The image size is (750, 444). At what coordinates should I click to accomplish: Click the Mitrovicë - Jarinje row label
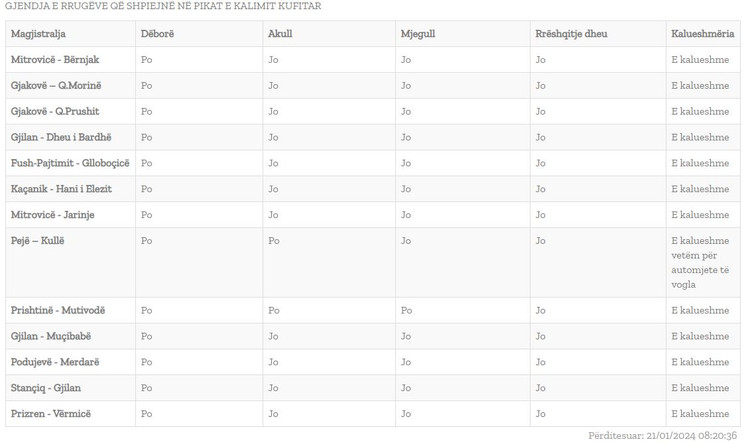tap(53, 215)
